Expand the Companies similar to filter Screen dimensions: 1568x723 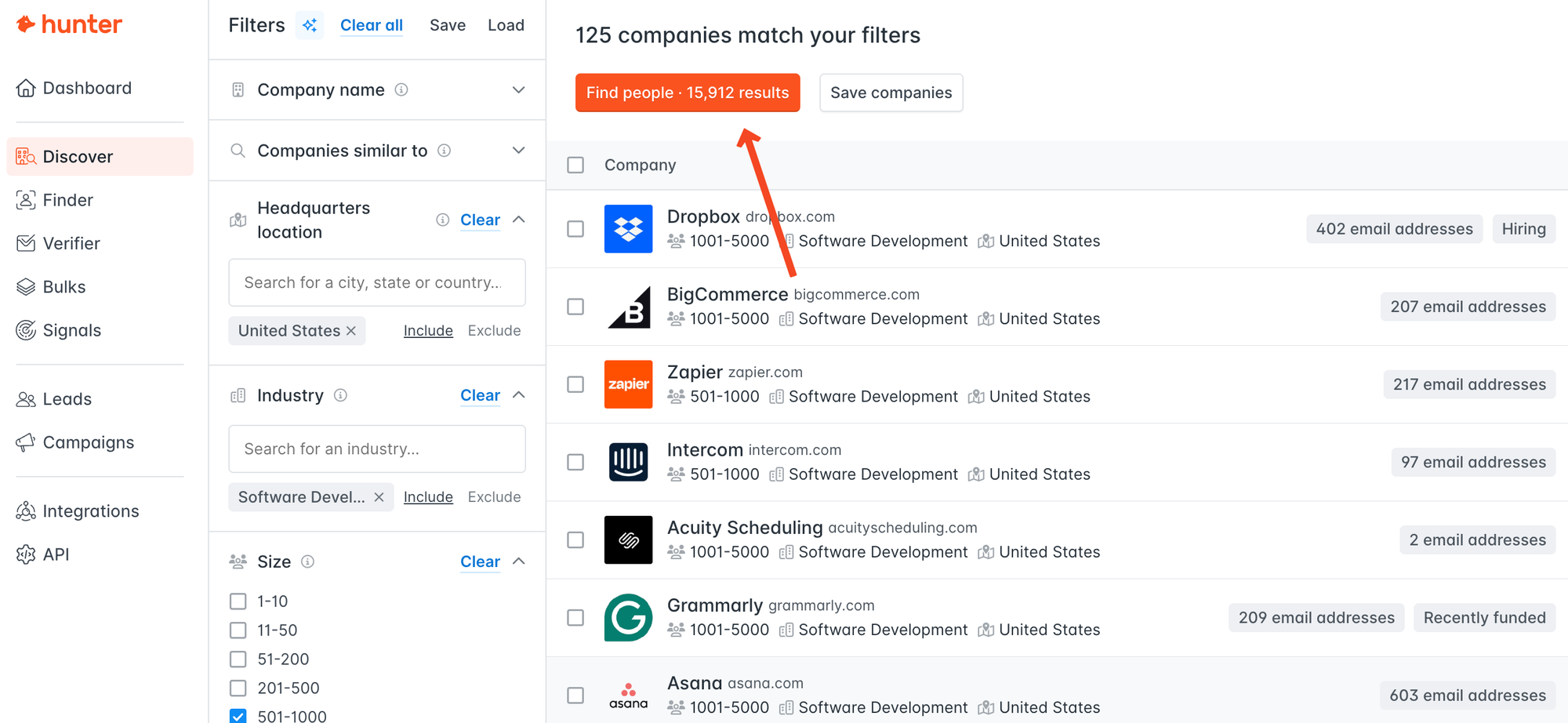click(518, 151)
